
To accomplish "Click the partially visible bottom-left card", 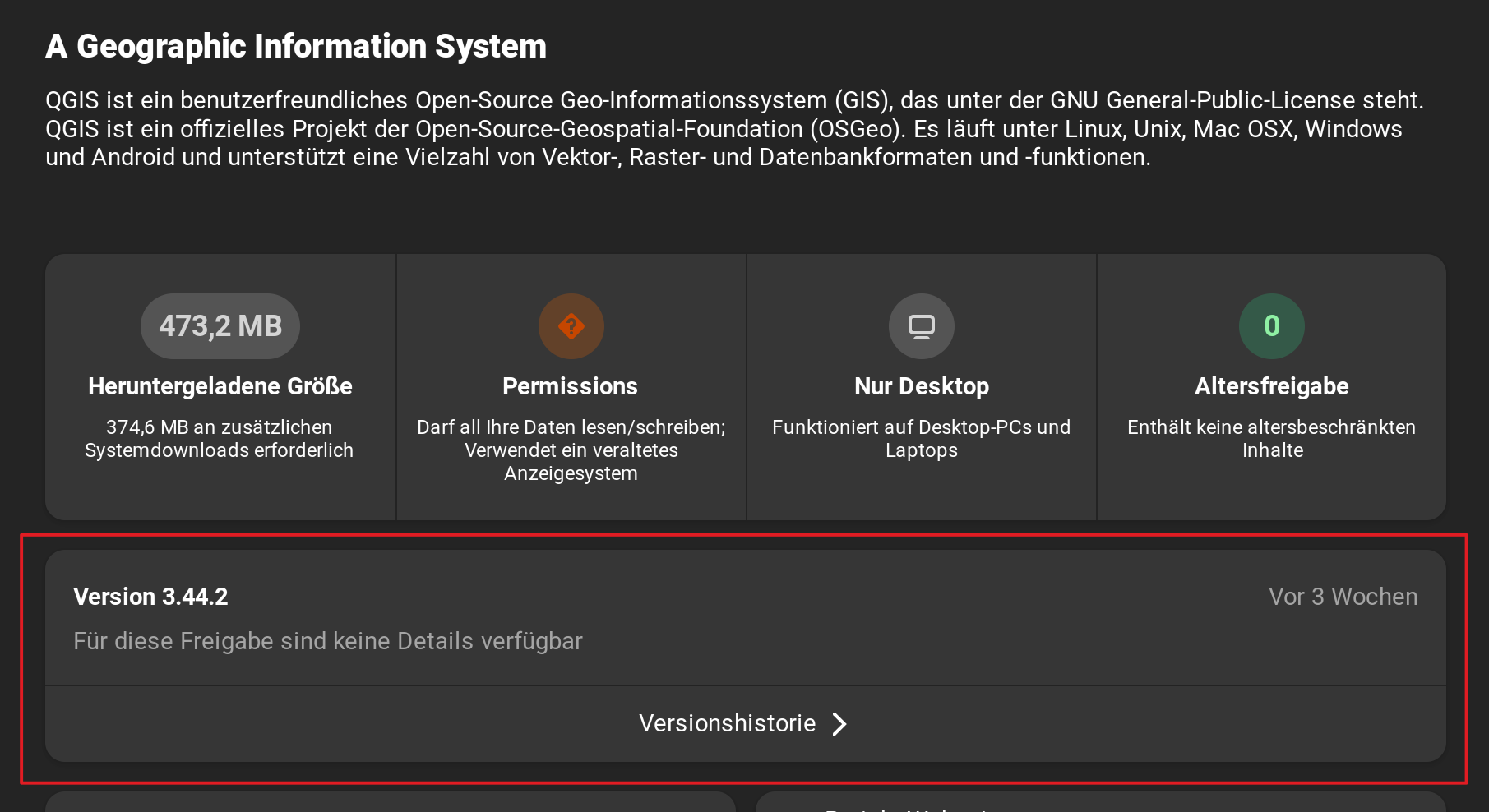I will [x=391, y=802].
